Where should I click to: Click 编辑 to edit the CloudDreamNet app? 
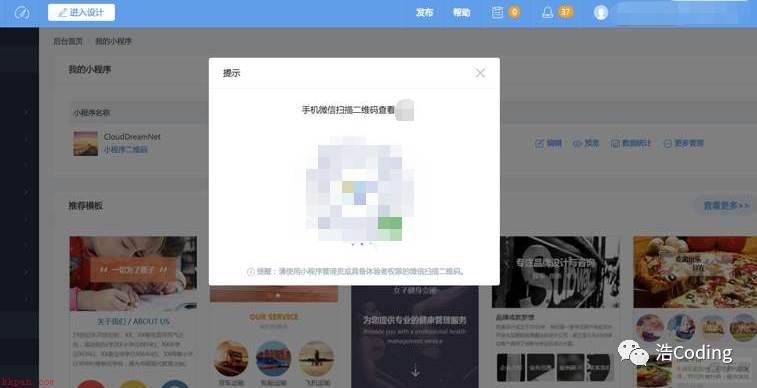tap(548, 143)
